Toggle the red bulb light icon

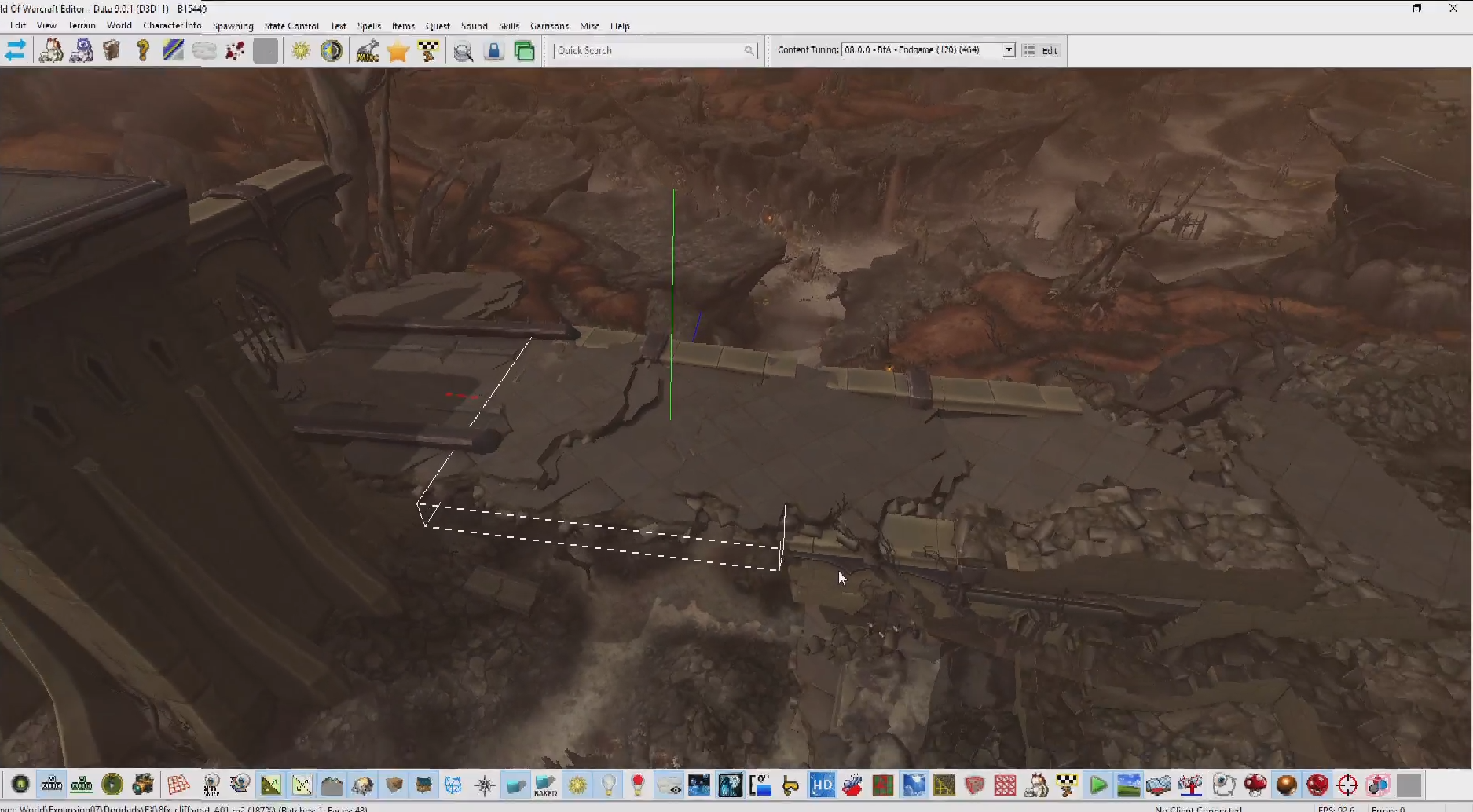(638, 784)
